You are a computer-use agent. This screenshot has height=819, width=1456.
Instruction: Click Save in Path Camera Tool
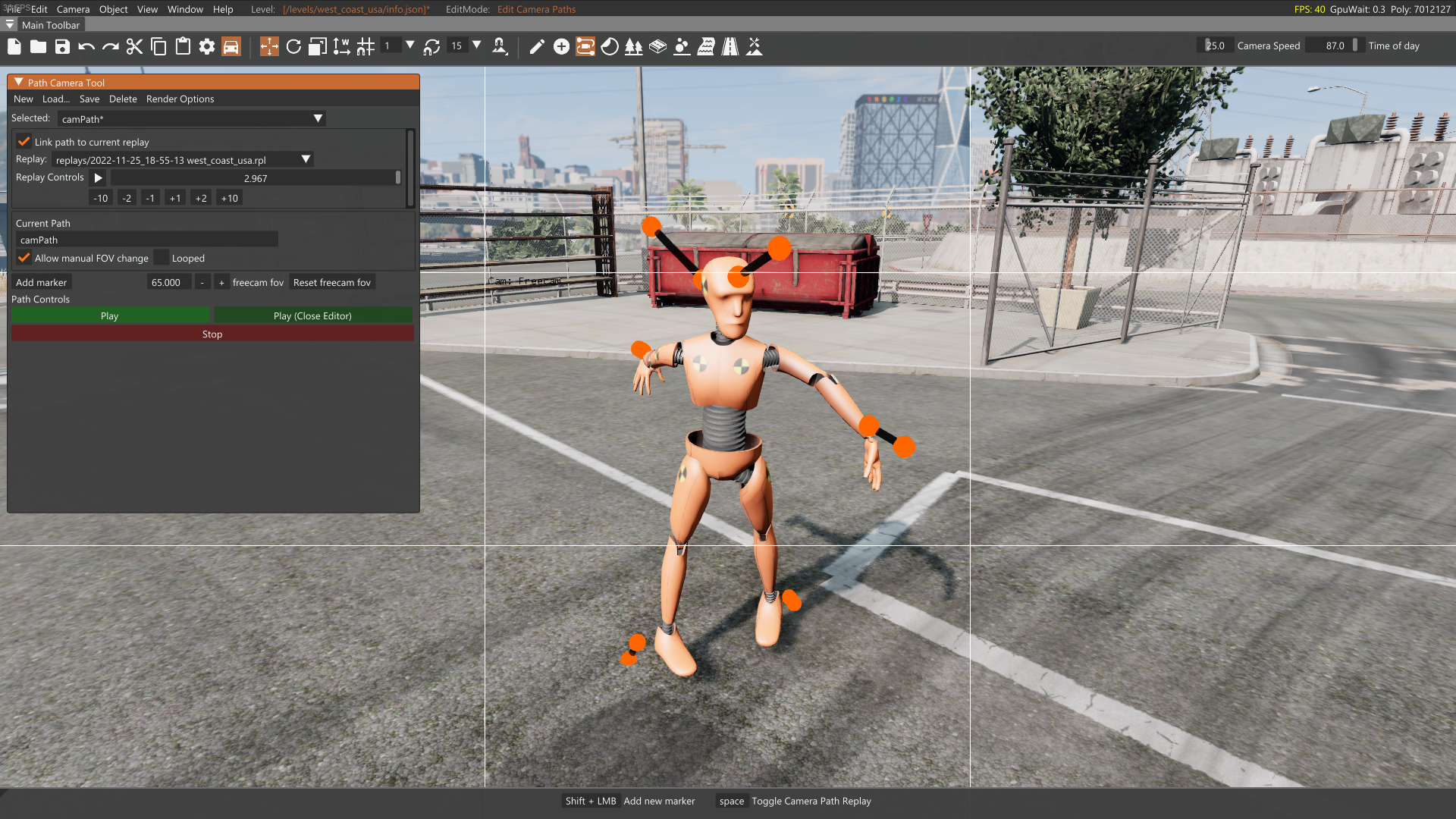(89, 99)
